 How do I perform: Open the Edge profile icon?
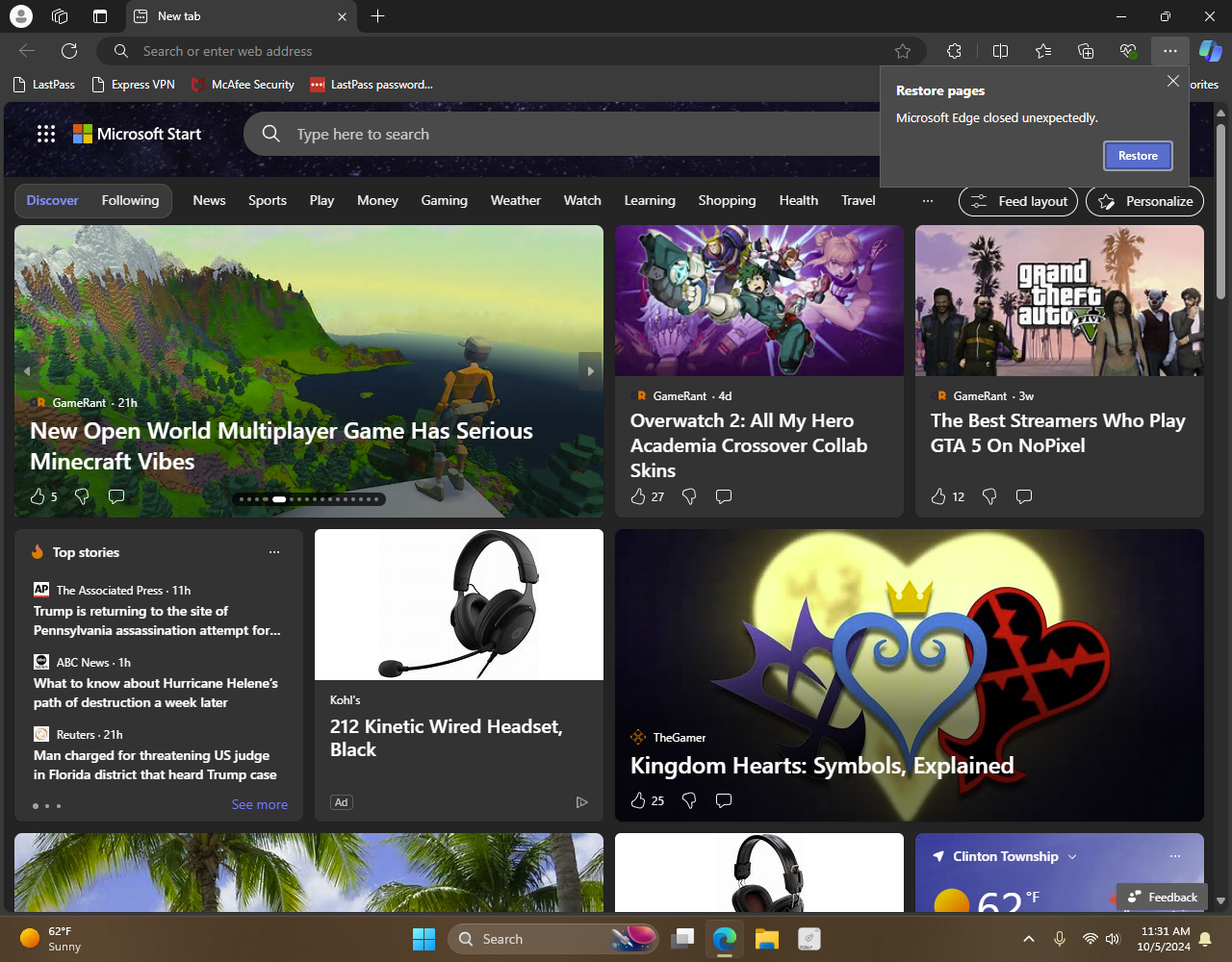tap(20, 16)
